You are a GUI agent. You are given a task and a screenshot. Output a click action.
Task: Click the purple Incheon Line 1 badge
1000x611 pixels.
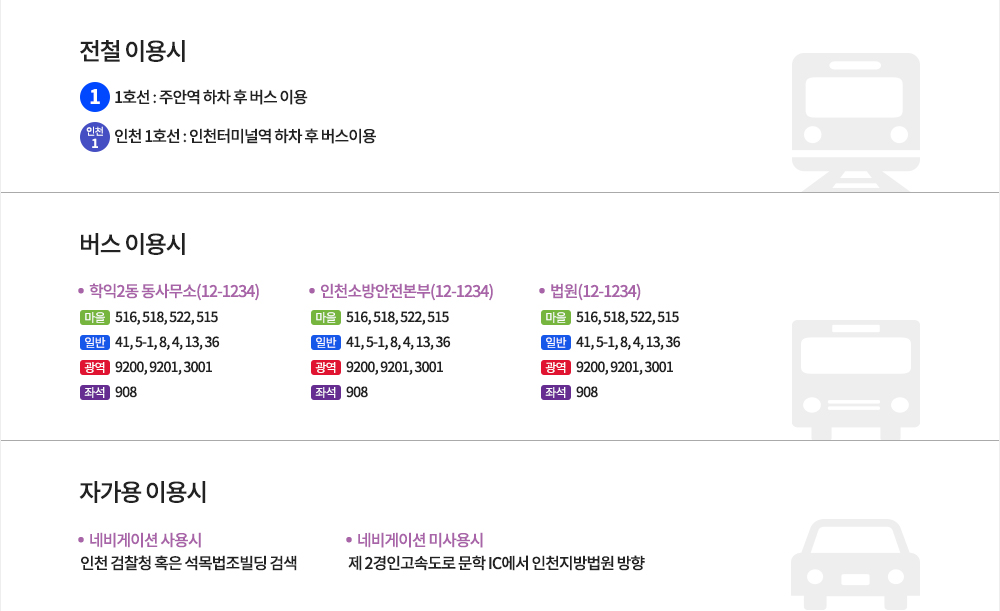(x=94, y=136)
